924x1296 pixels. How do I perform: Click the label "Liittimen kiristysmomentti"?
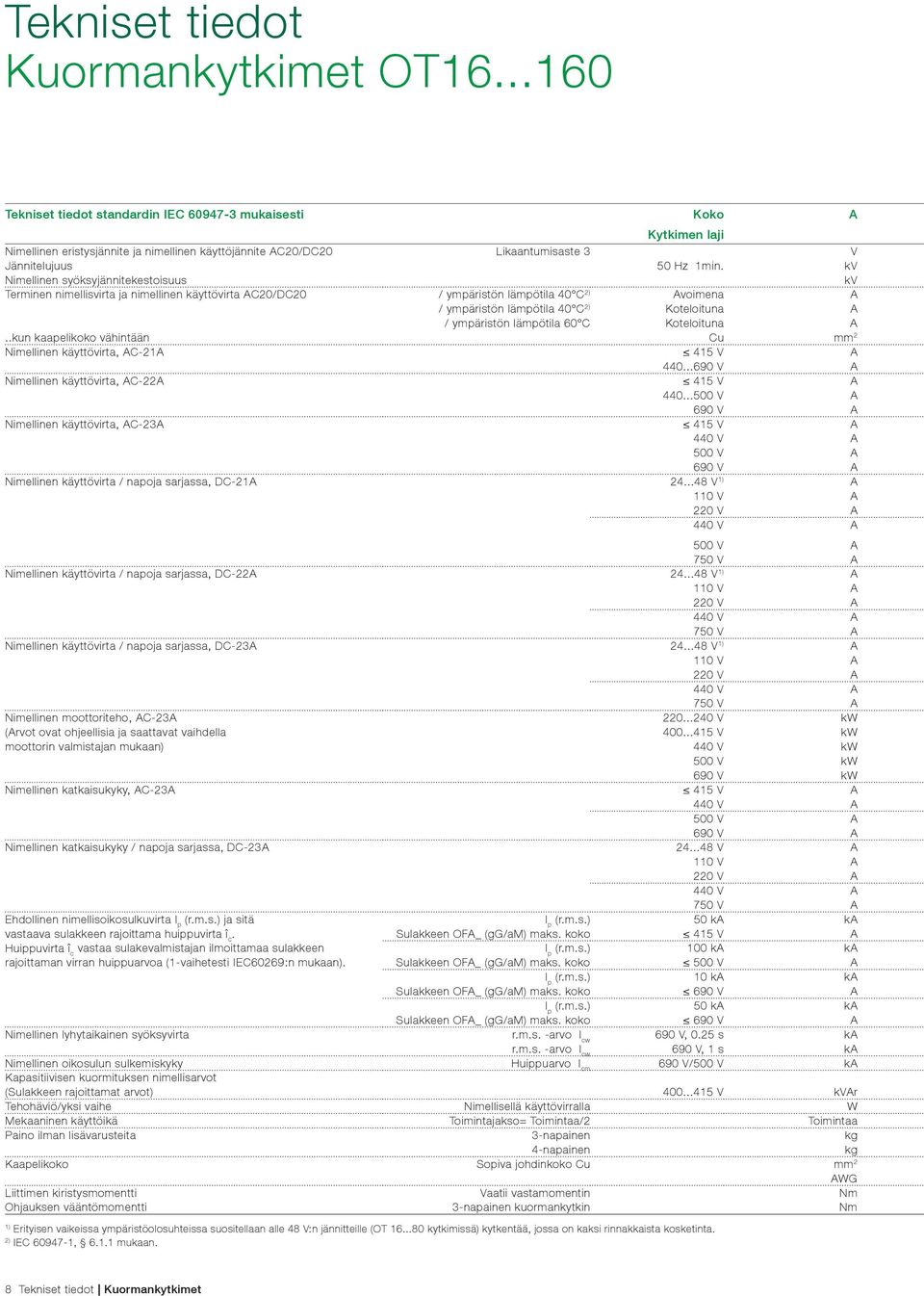tap(71, 1194)
